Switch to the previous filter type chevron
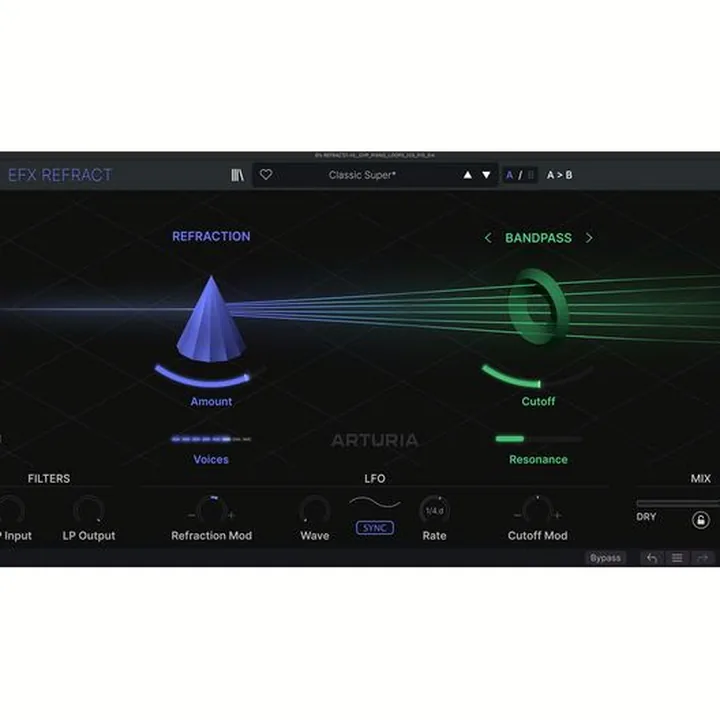Screen dimensions: 720x720 click(x=488, y=238)
